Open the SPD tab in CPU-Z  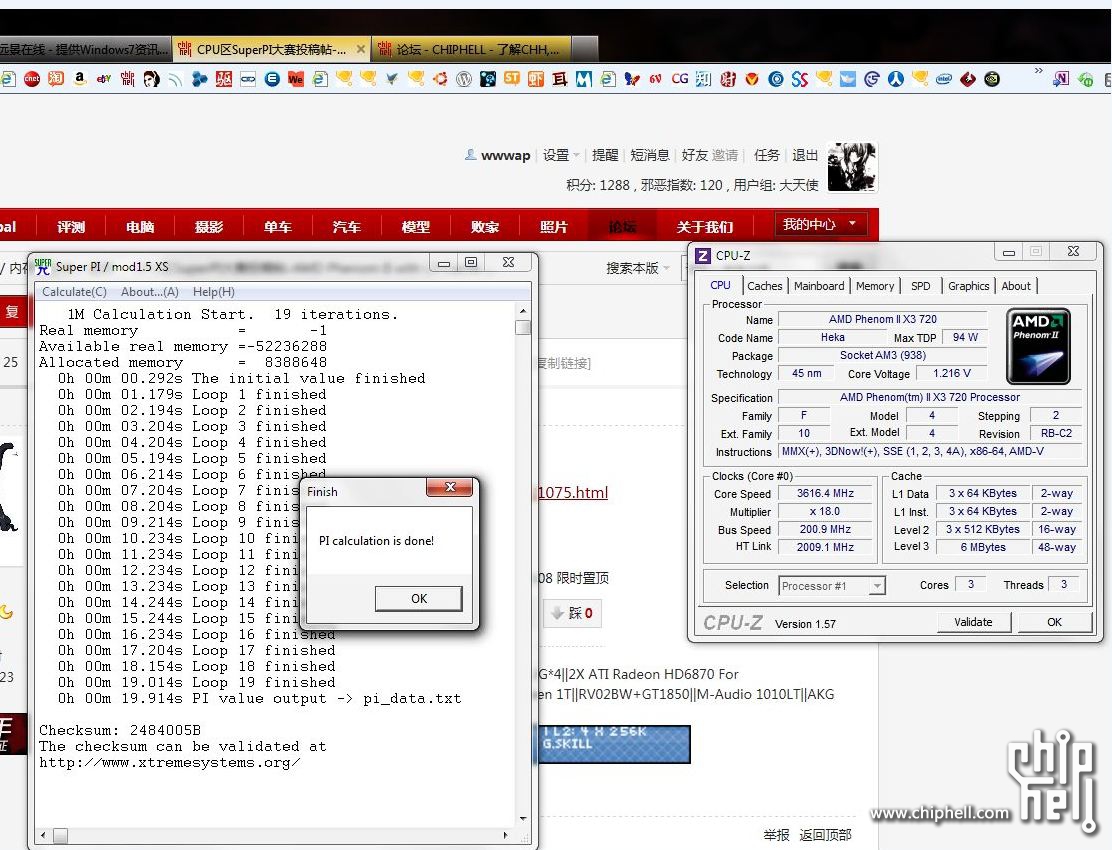tap(921, 286)
